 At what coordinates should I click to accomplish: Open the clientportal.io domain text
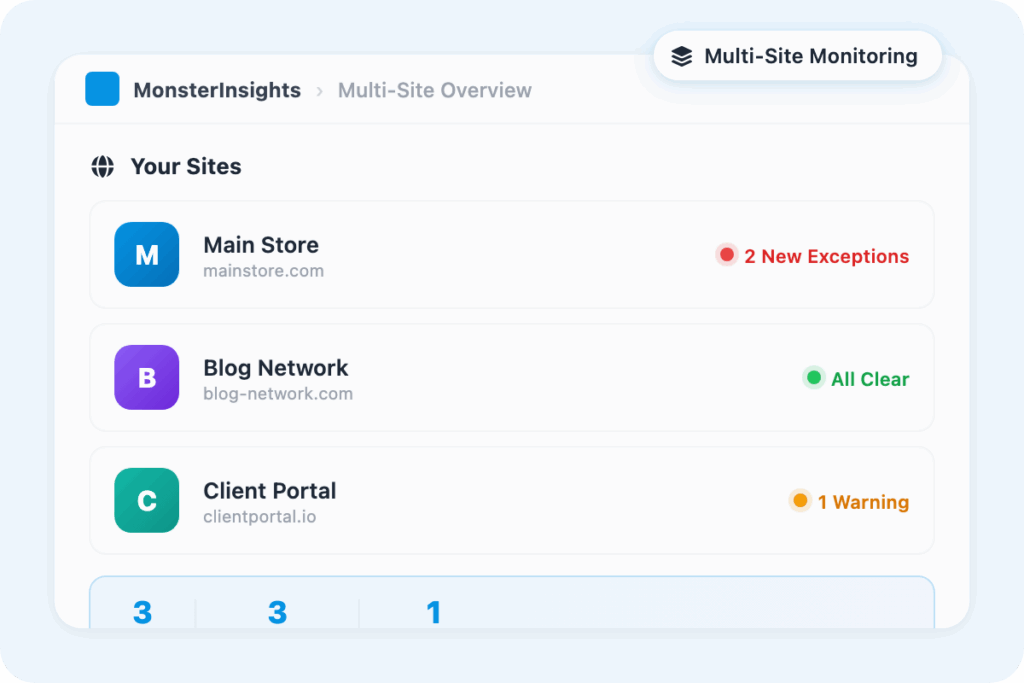(x=260, y=517)
